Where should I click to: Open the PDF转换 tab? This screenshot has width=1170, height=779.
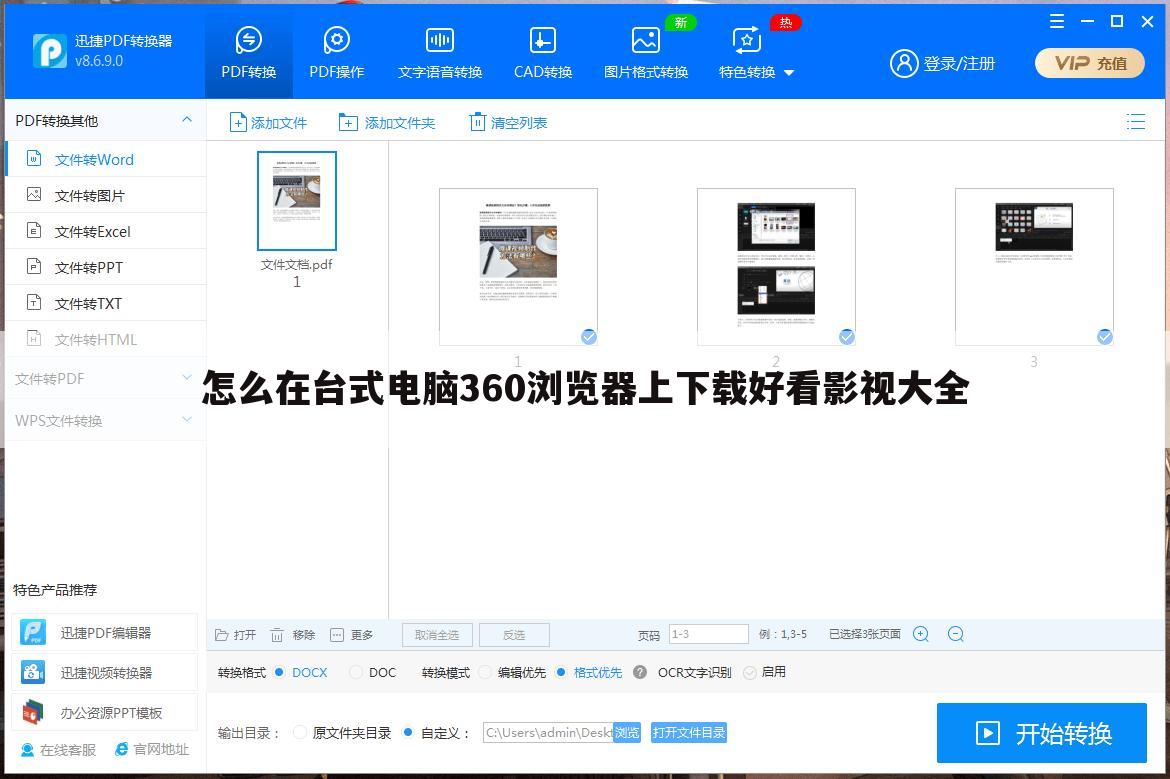(248, 52)
